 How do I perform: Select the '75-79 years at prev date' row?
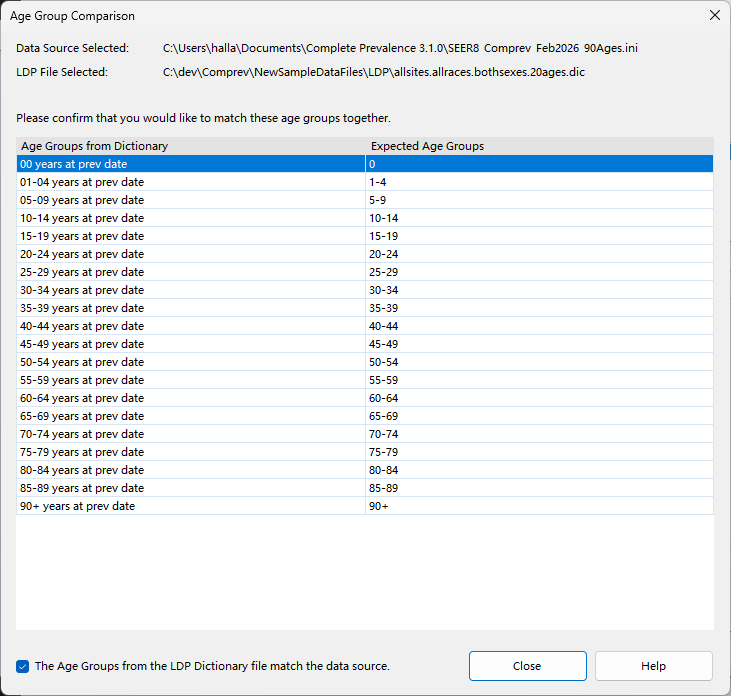tap(365, 452)
